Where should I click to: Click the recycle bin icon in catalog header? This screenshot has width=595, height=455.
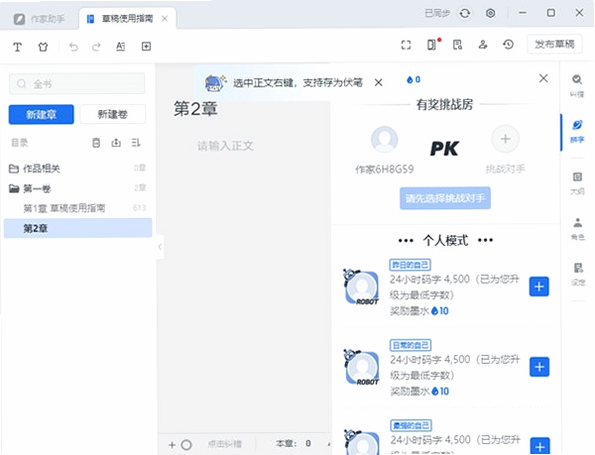pyautogui.click(x=96, y=143)
